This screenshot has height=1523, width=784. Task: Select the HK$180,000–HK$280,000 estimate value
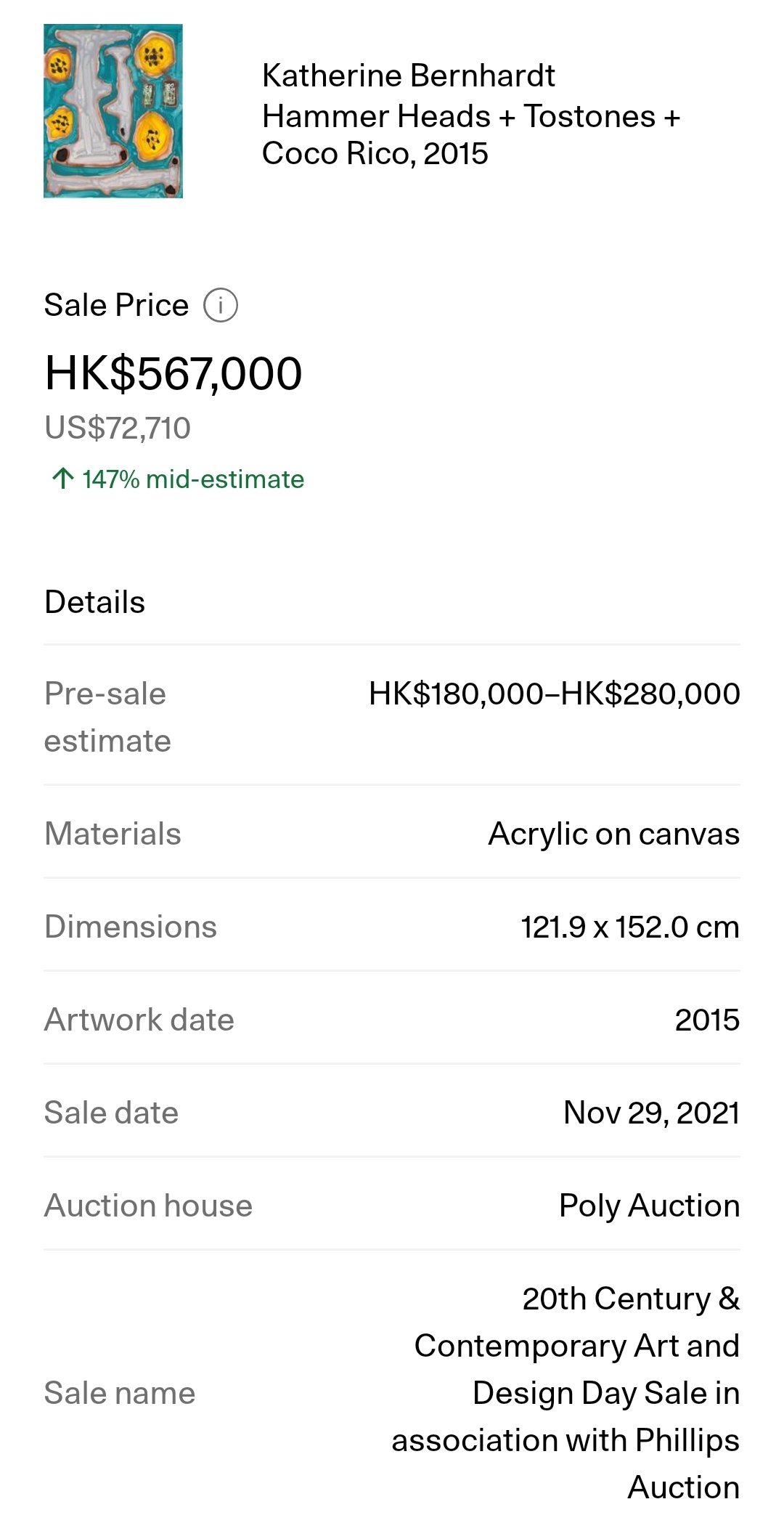[x=554, y=694]
